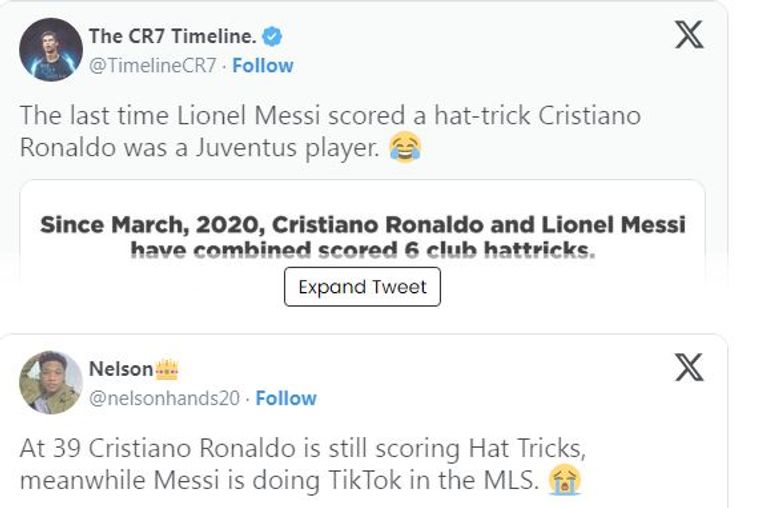
Task: Click the laughing emoji in CR7 Timeline tweet
Action: 405,148
